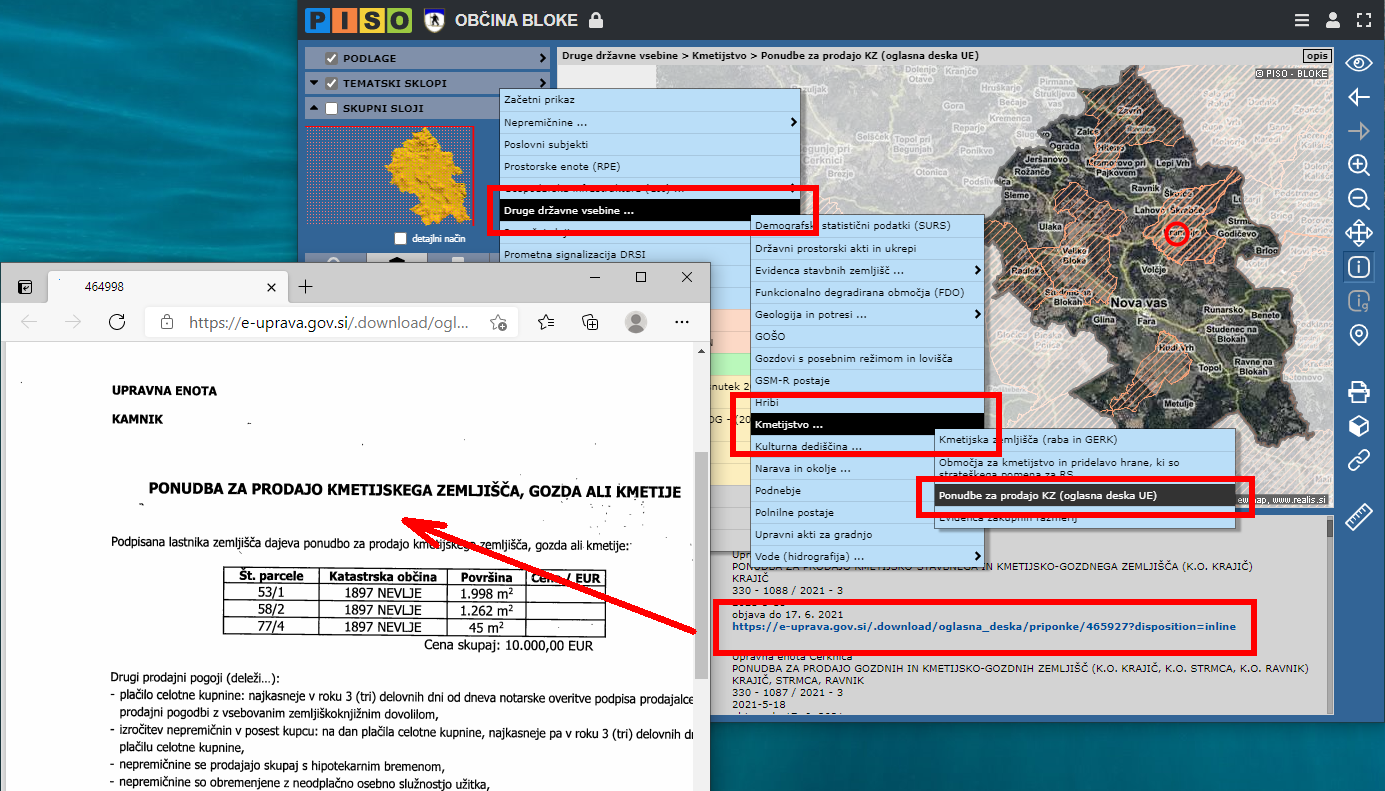Activate the info identify tool
Viewport: 1385px width, 791px height.
(x=1358, y=267)
